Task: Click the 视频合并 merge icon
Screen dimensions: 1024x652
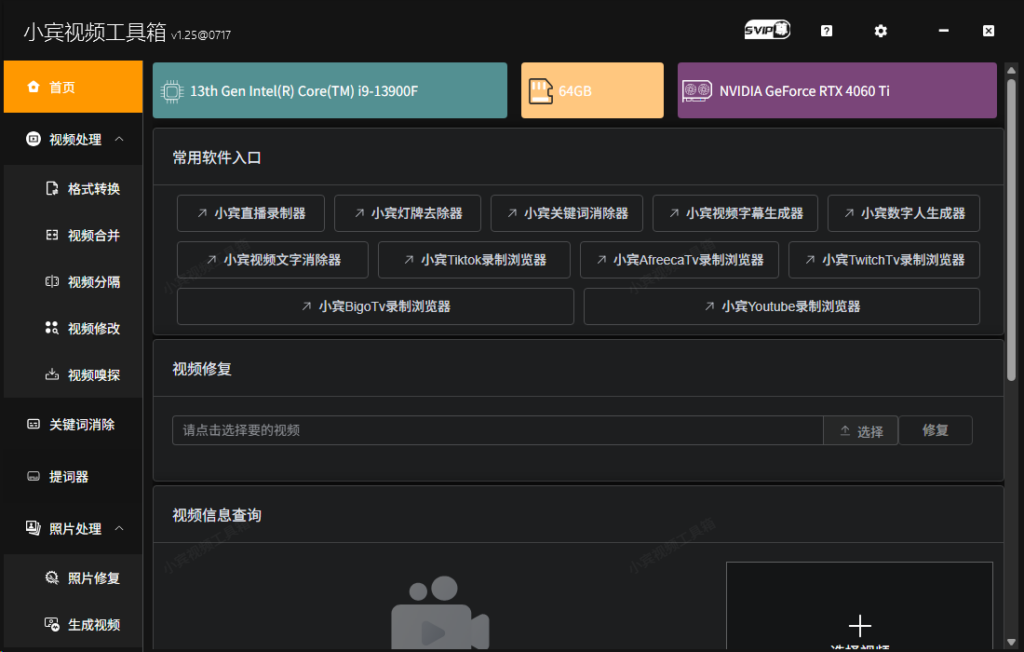Action: pos(52,235)
